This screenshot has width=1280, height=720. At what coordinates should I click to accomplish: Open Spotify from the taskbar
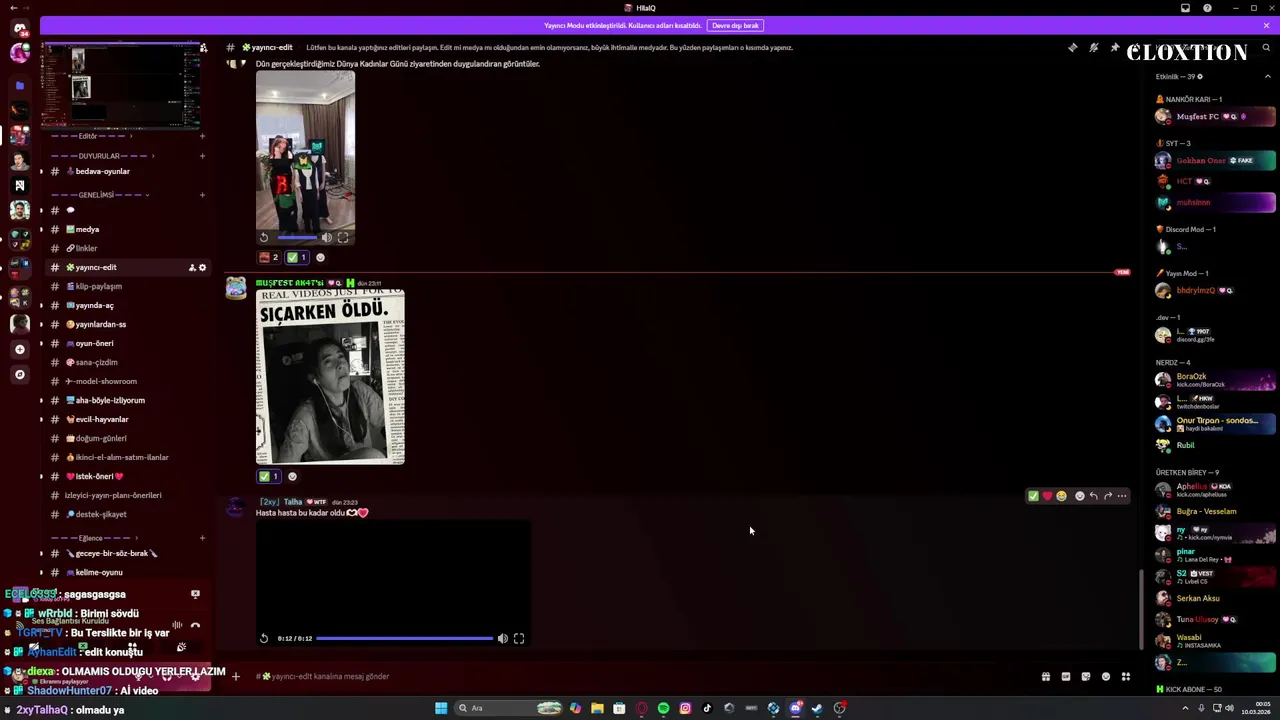(663, 708)
